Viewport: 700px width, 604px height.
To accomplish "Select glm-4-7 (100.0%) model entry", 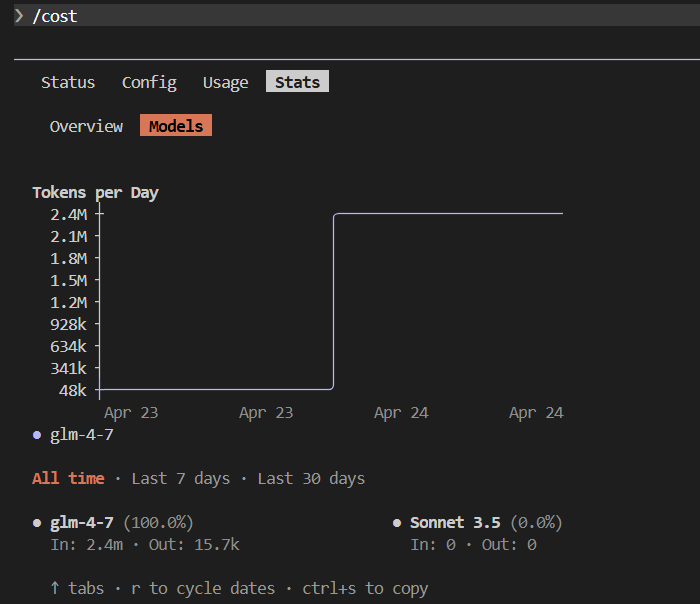I will (121, 522).
